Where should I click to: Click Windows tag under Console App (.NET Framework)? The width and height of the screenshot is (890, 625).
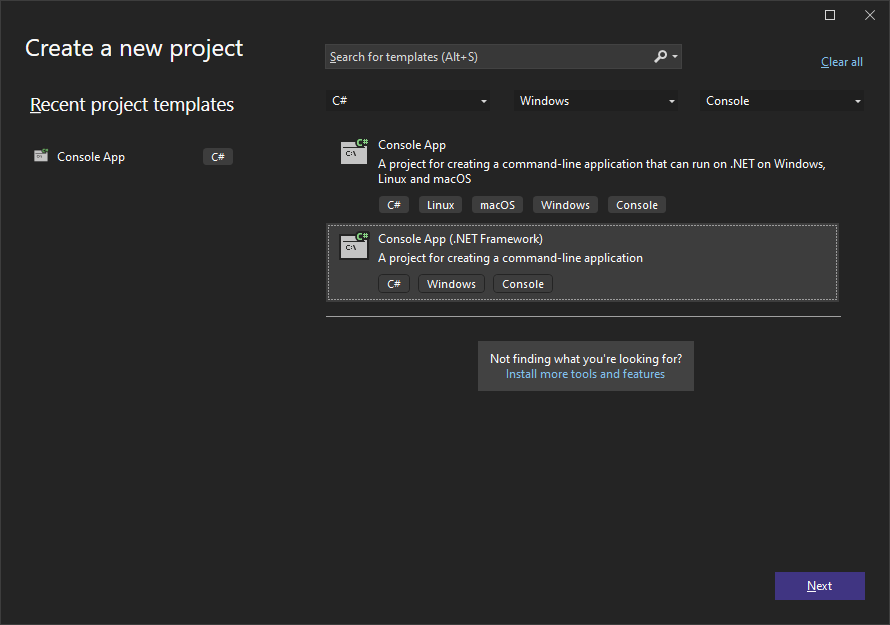click(451, 284)
